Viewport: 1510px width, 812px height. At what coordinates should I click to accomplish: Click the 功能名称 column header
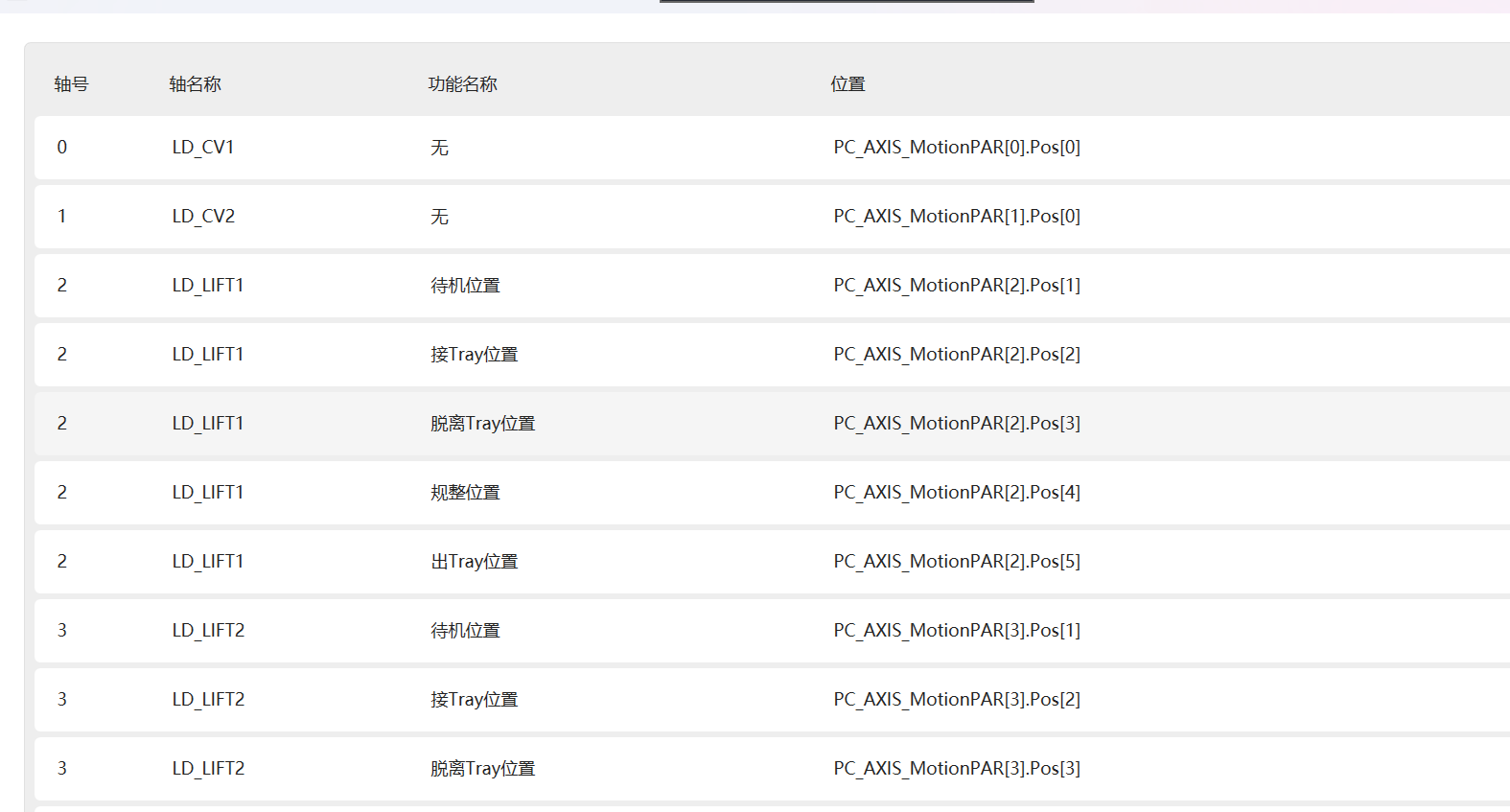[x=462, y=84]
